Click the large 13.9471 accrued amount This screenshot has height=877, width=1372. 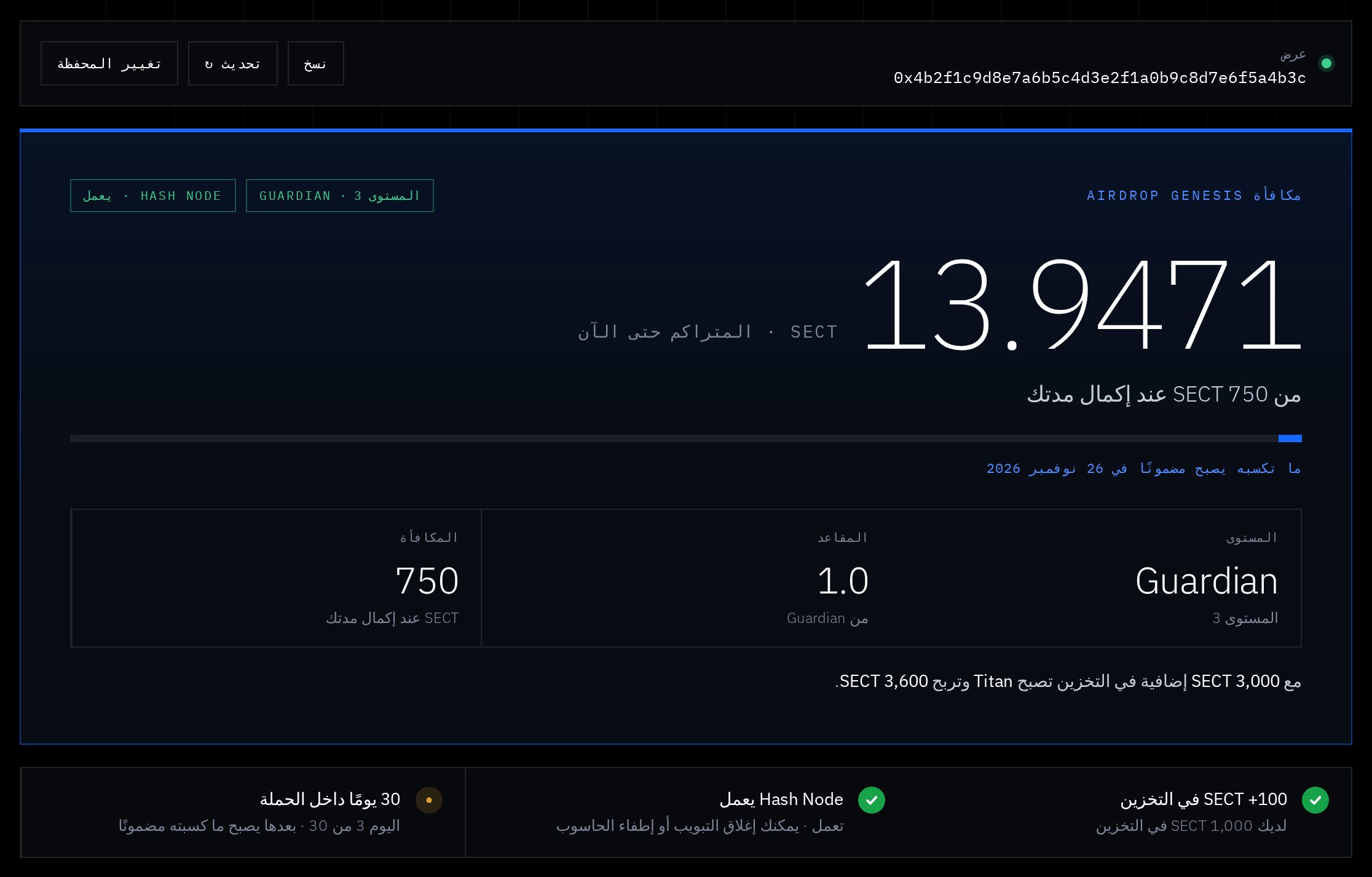[1082, 304]
